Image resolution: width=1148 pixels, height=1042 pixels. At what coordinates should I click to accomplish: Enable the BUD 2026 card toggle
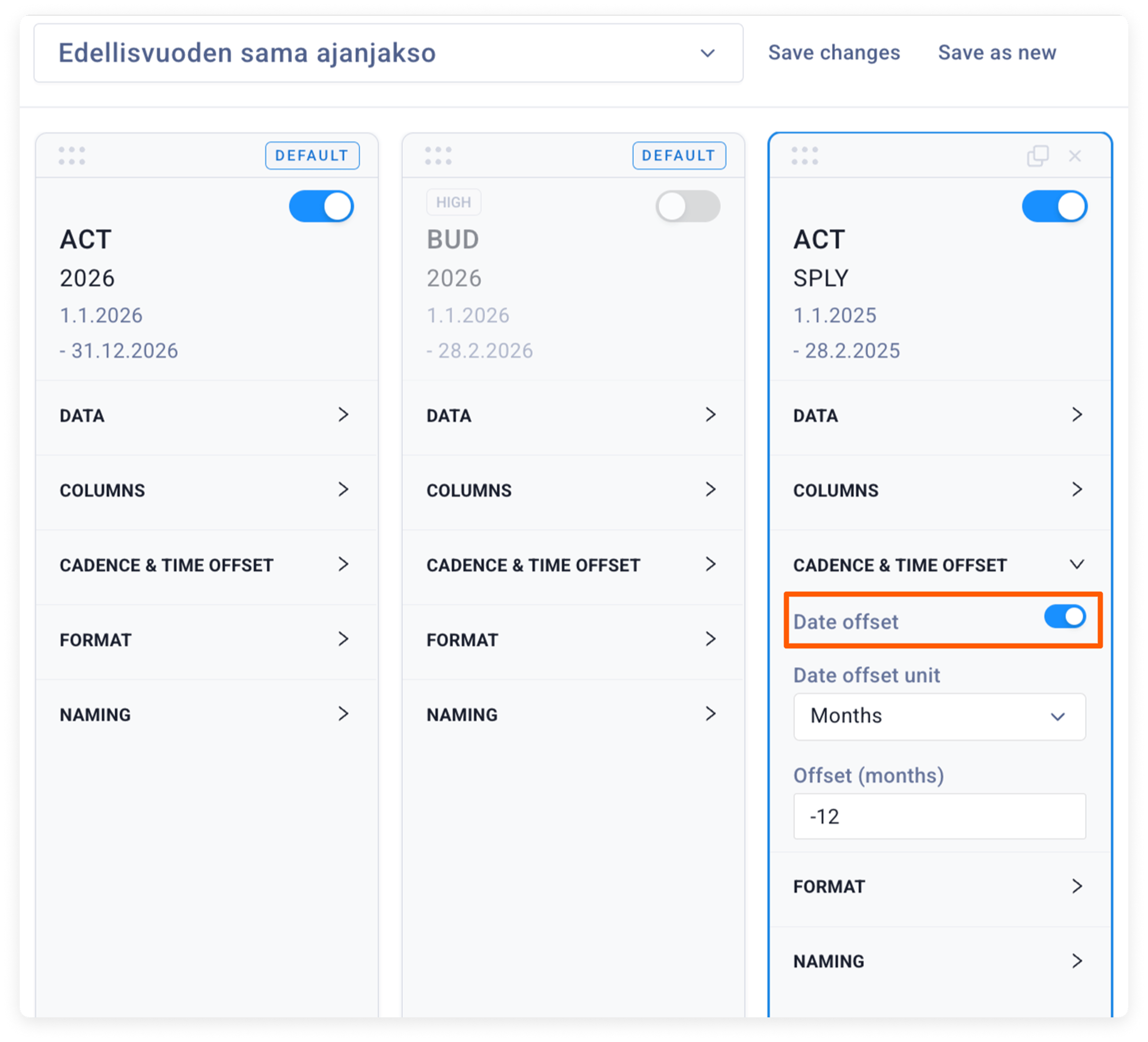point(688,206)
